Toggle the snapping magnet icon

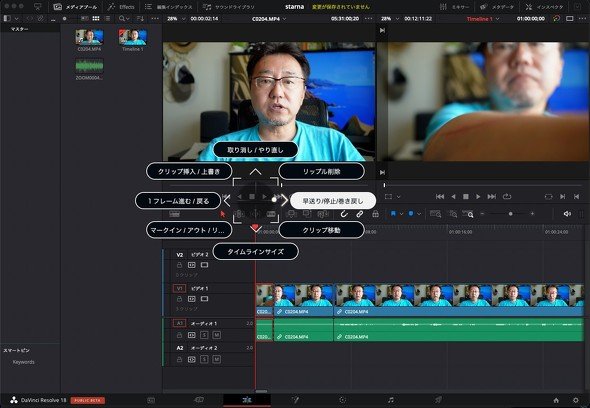344,214
